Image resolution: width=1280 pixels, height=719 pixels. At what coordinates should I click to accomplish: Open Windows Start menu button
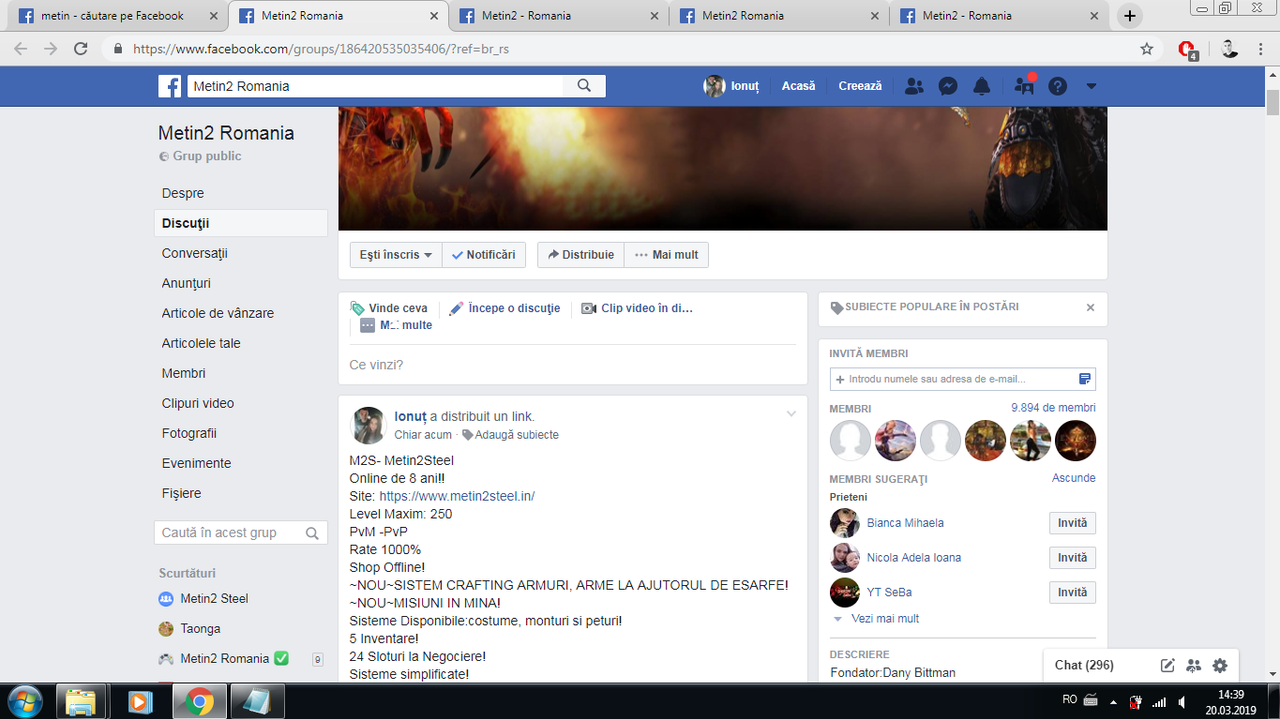(24, 700)
